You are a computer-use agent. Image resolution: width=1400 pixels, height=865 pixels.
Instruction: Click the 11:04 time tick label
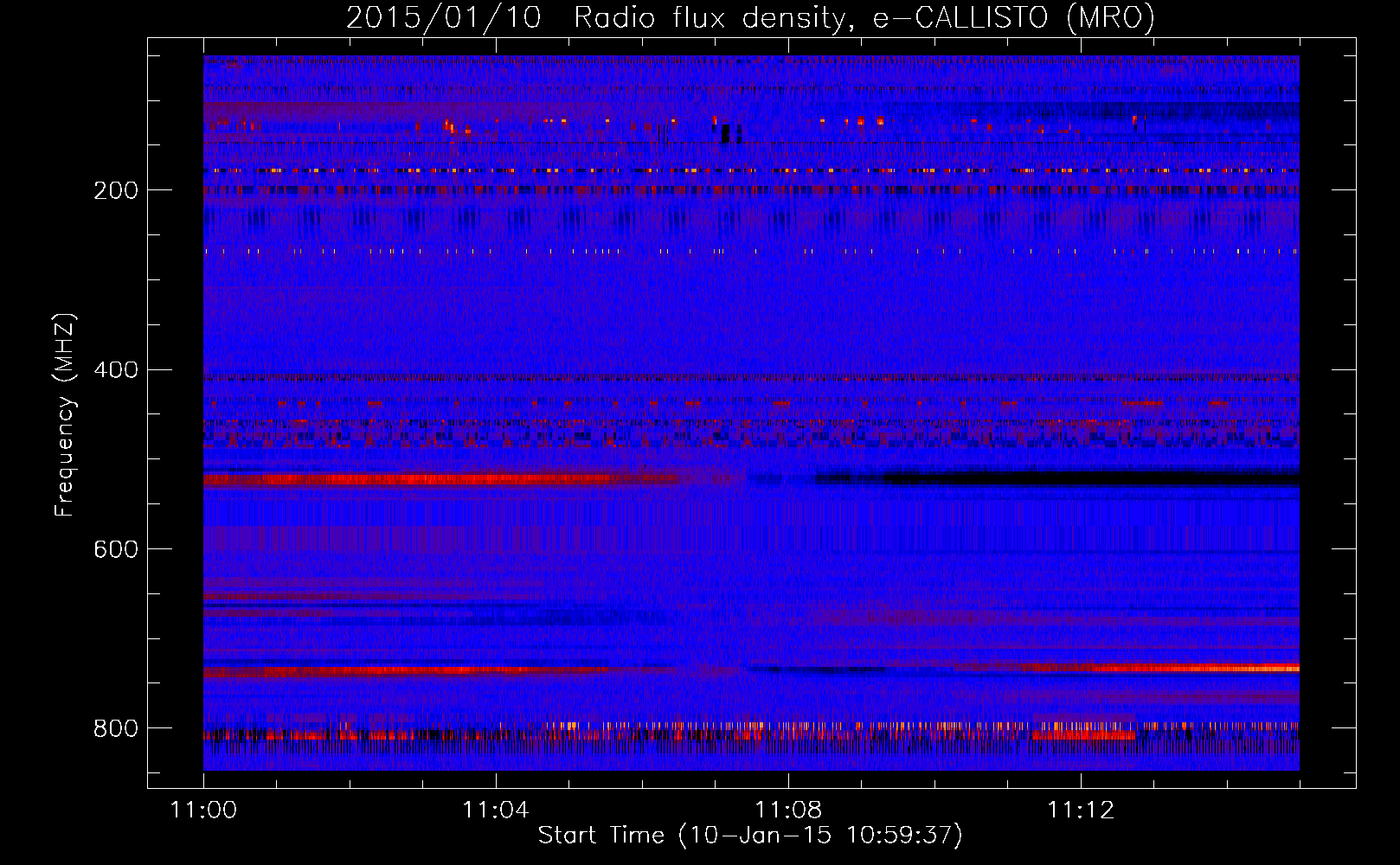[x=496, y=810]
